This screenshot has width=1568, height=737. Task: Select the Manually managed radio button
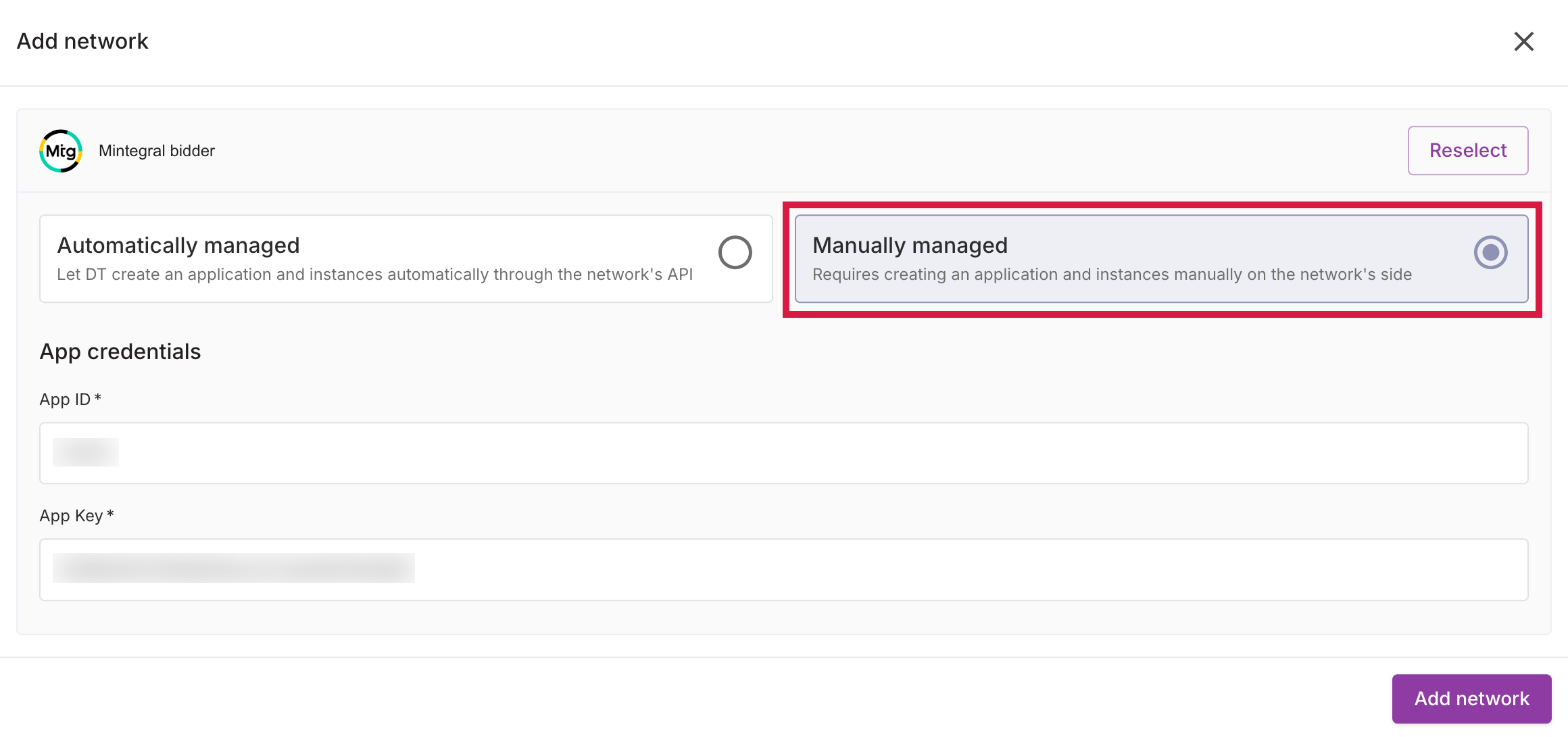1491,252
